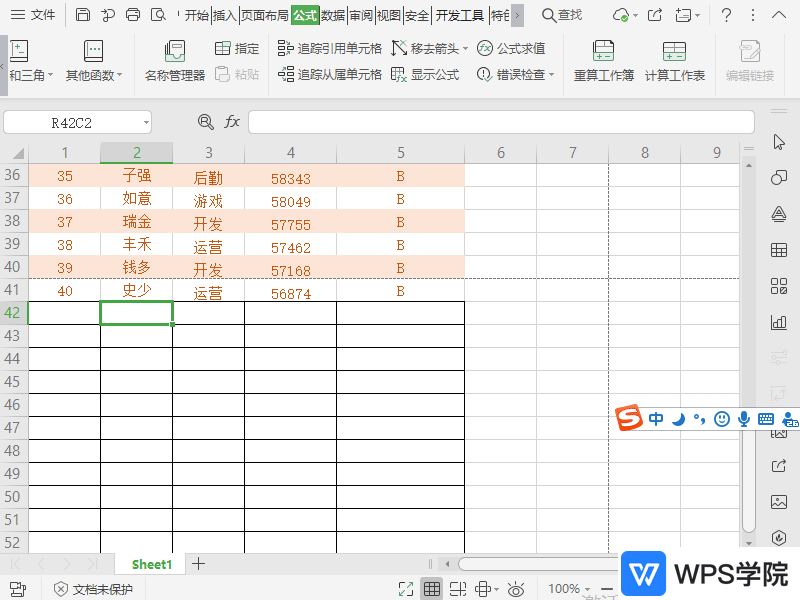Click the Recalculate Workbook (重算工作簿) icon

tap(603, 61)
